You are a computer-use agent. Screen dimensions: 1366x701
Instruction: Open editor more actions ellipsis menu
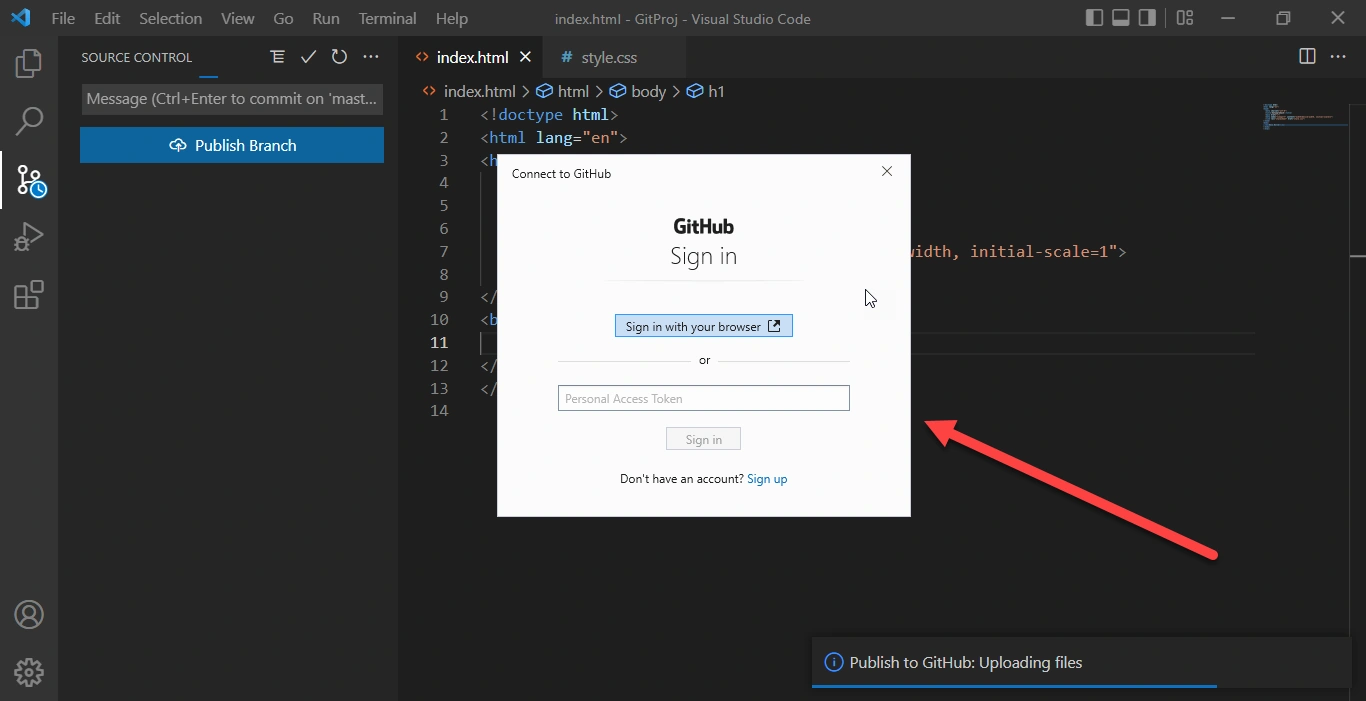pyautogui.click(x=1338, y=57)
